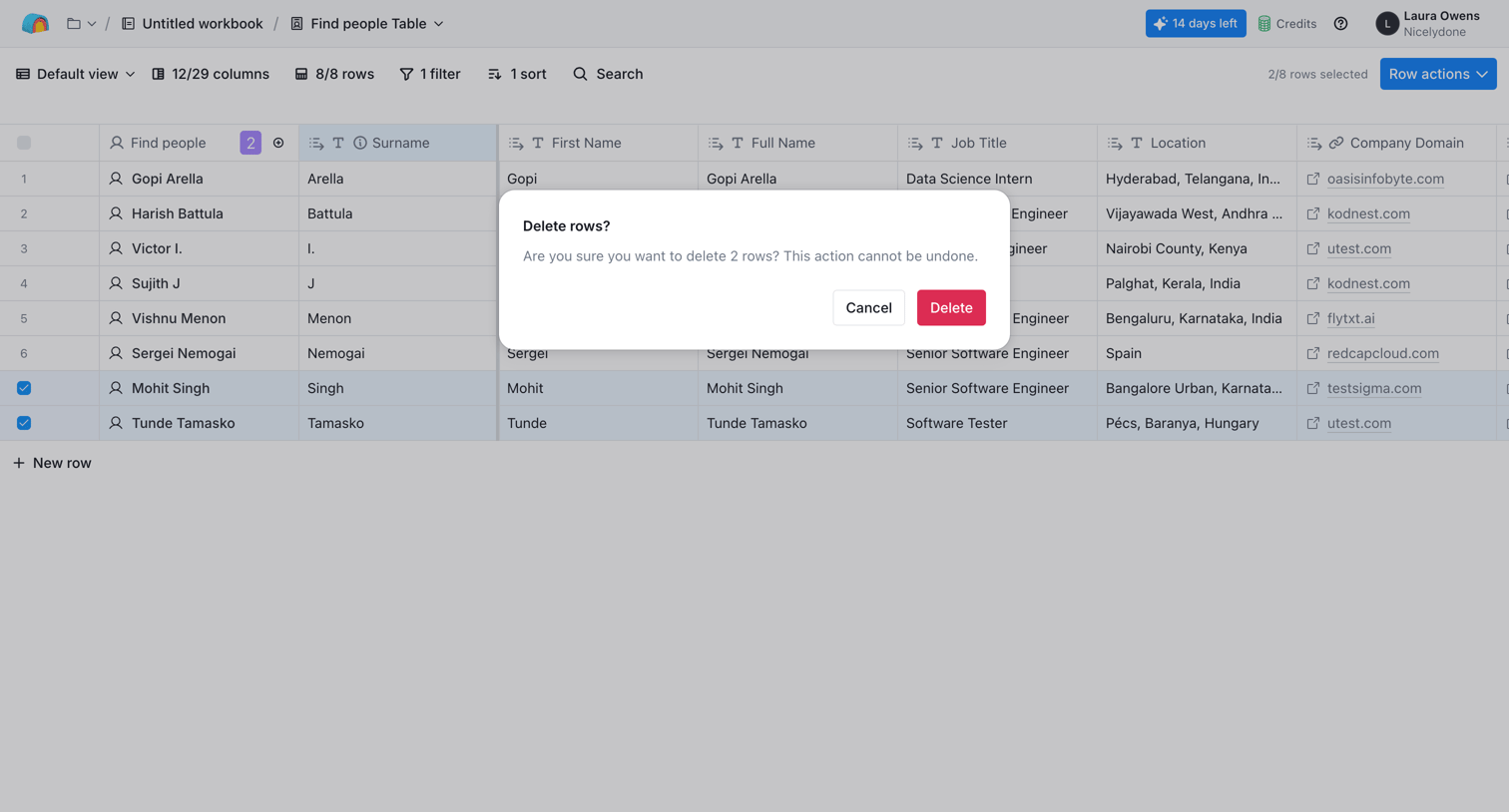This screenshot has height=812, width=1509.
Task: Click the person icon next to Victor I.
Action: (116, 248)
